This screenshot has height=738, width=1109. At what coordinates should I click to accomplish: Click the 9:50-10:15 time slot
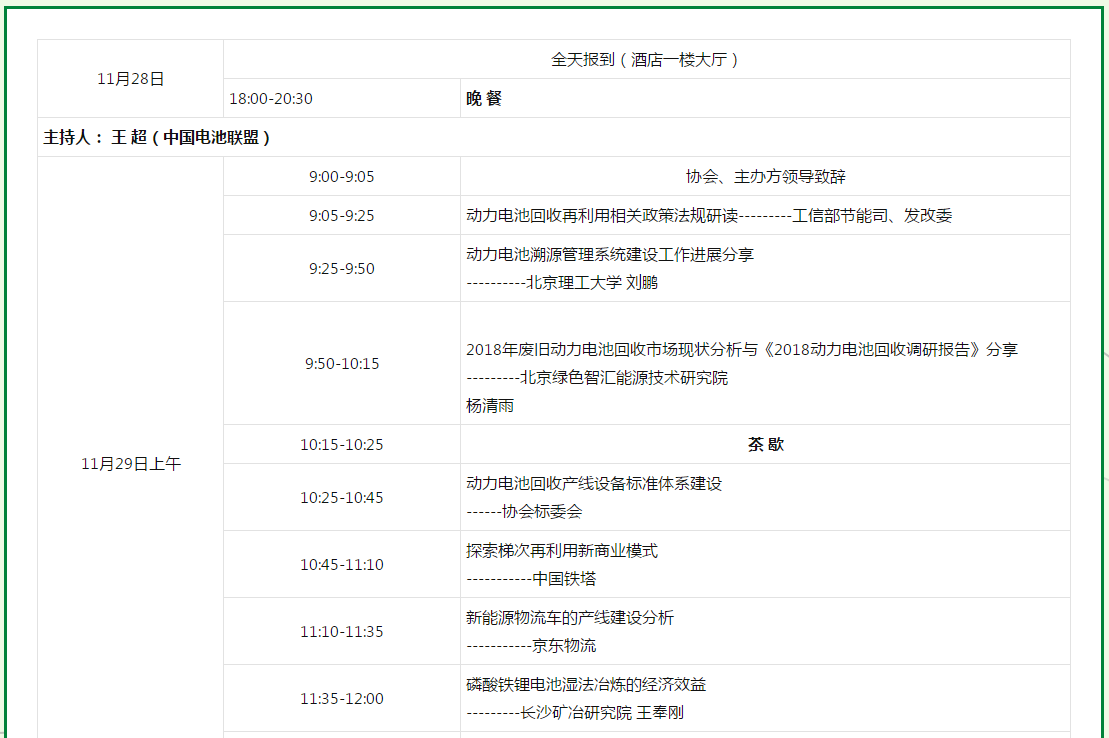[x=341, y=363]
